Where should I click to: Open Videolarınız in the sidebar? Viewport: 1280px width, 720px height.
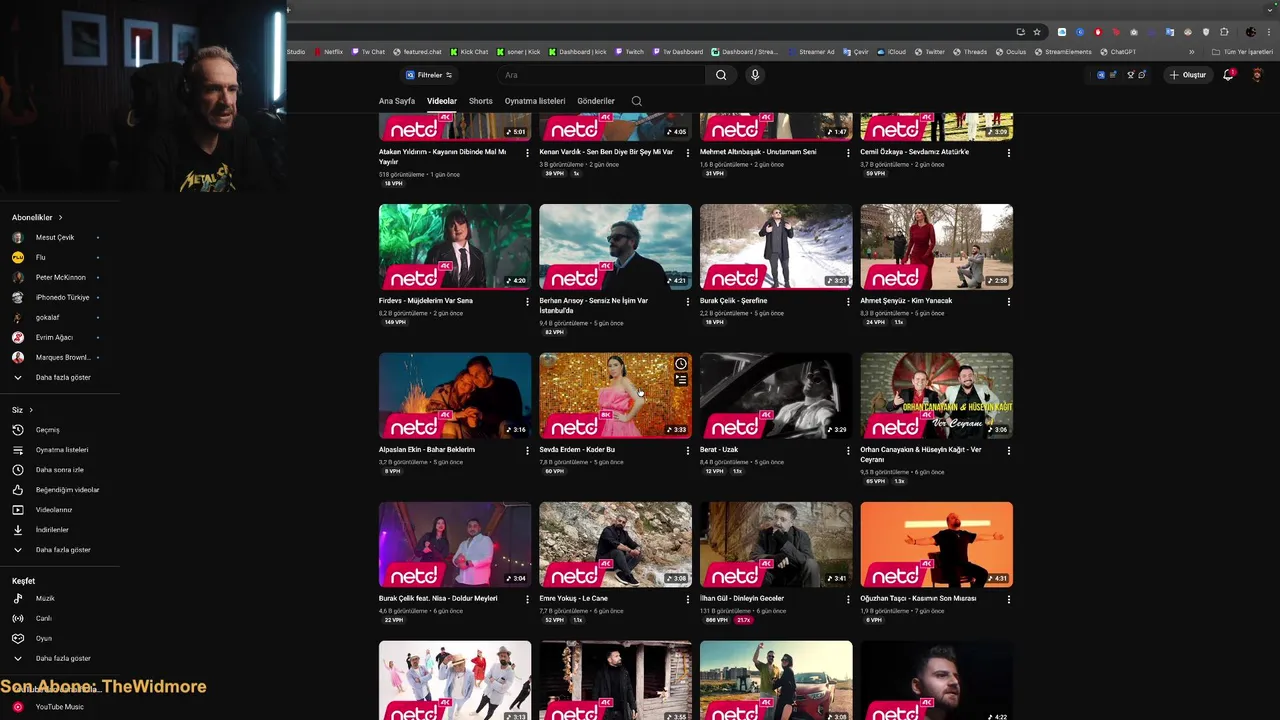click(x=54, y=510)
